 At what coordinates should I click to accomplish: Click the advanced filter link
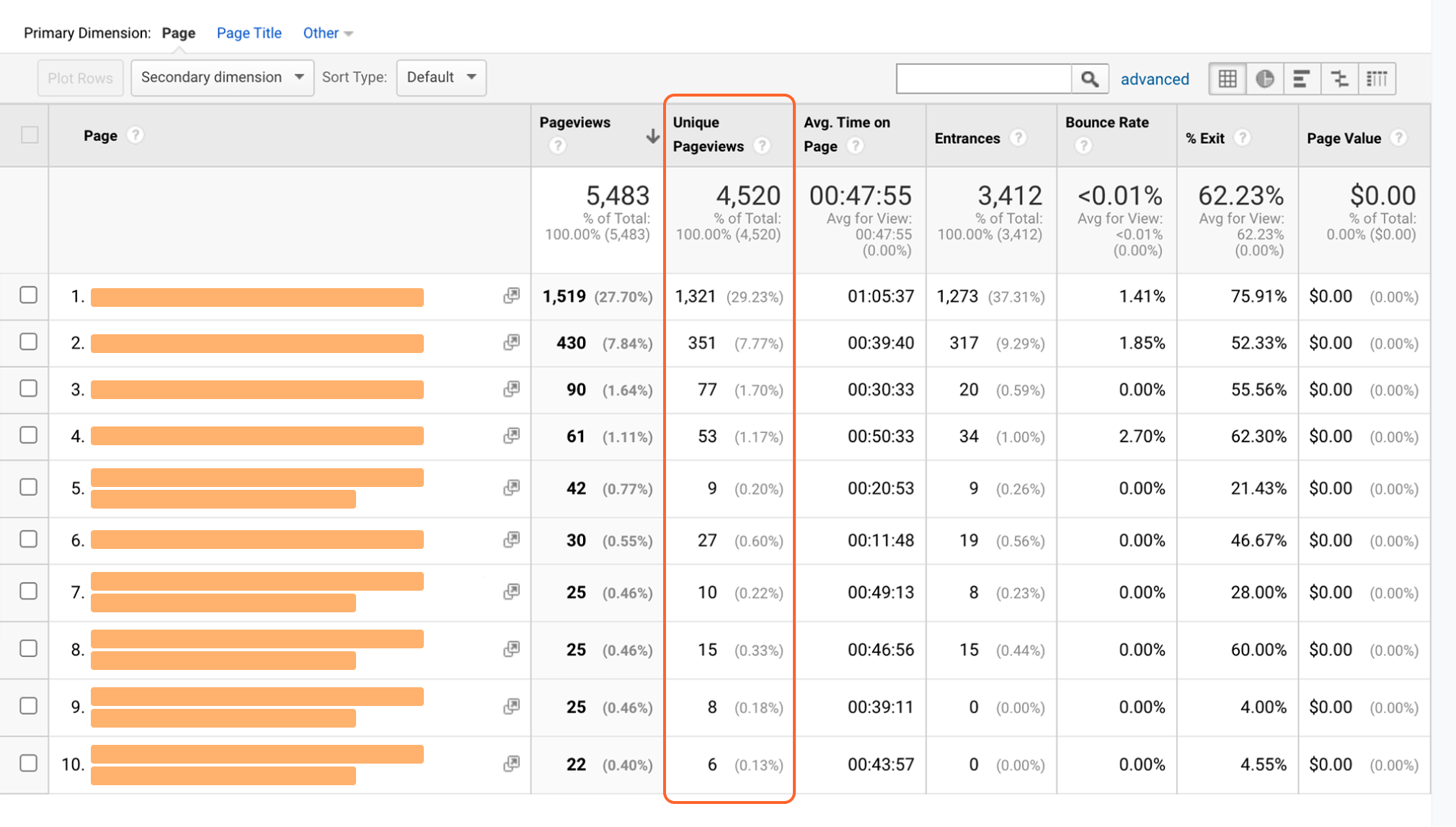1155,78
